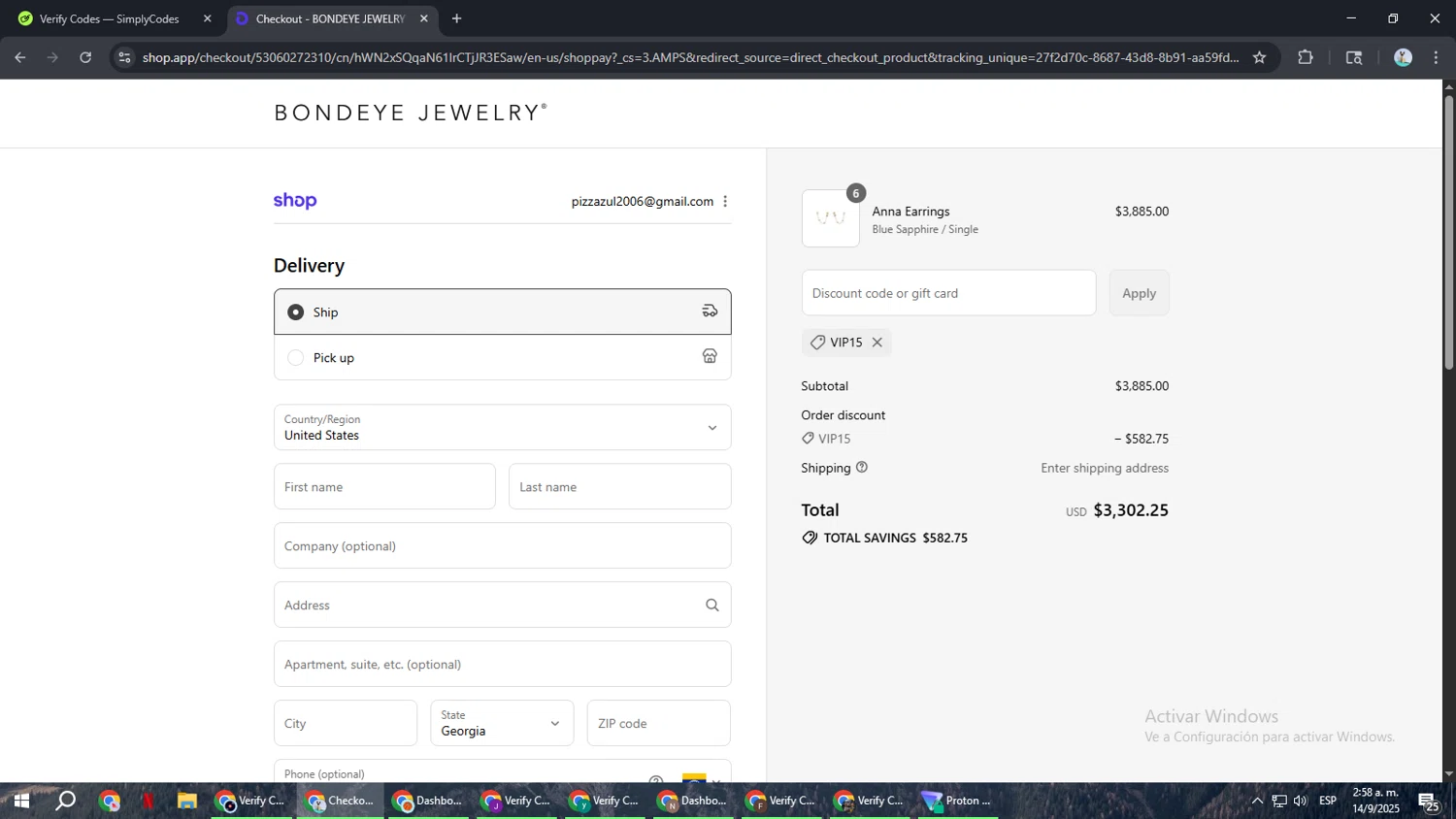Open the browser extensions menu

tap(1306, 57)
